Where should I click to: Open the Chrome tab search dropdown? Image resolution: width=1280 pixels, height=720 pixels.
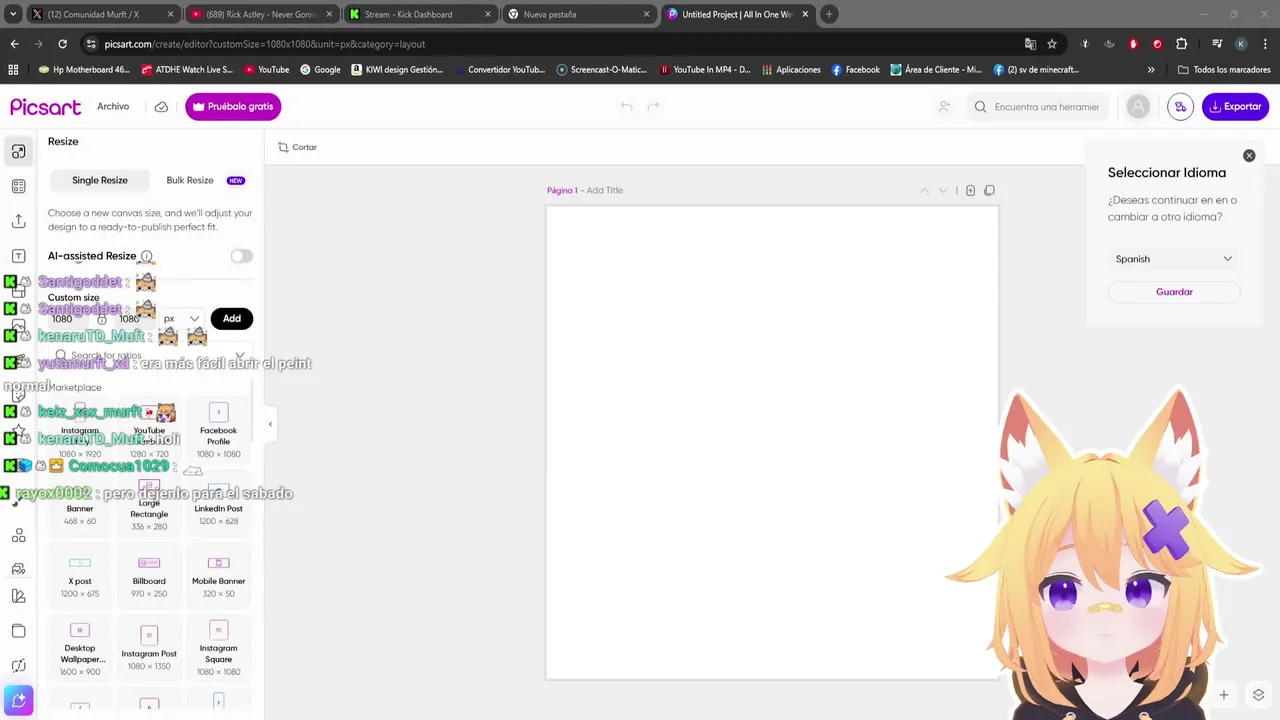tap(13, 14)
